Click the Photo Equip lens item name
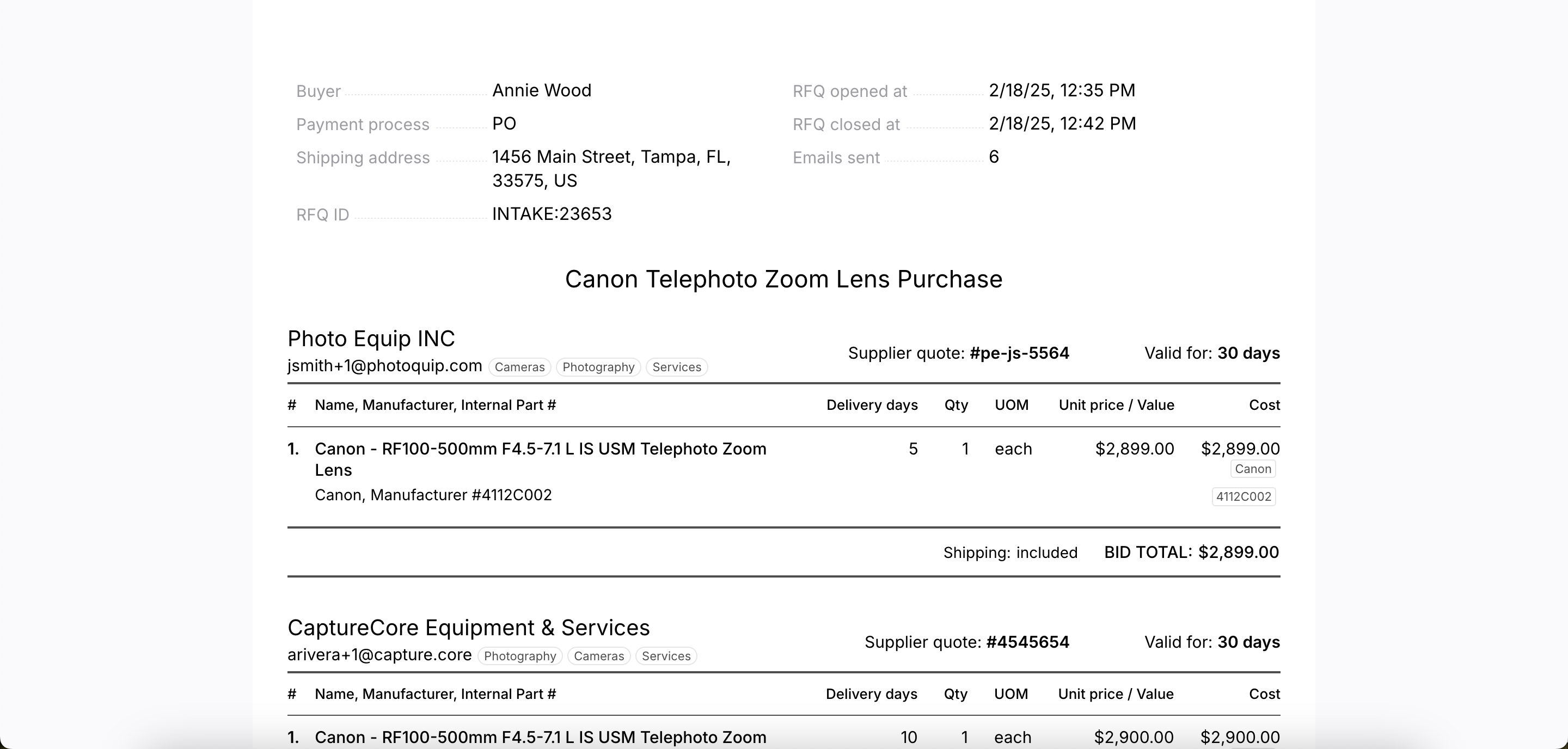Screen dimensions: 1568x749 [x=541, y=460]
